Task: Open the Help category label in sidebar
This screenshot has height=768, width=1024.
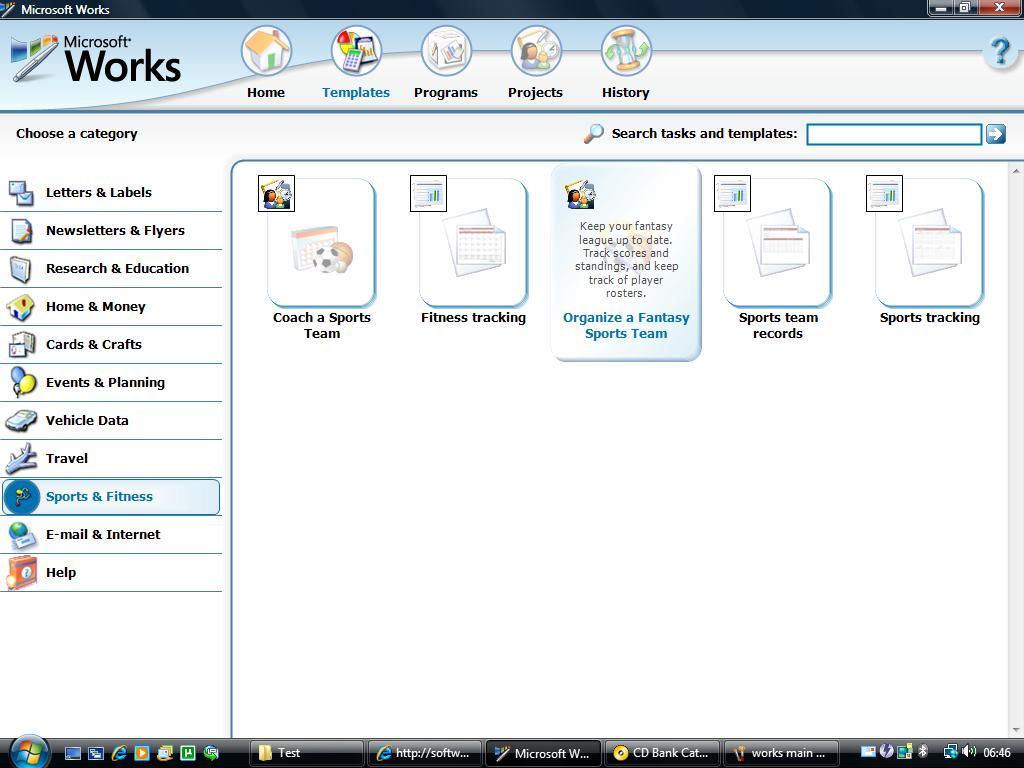Action: 61,573
